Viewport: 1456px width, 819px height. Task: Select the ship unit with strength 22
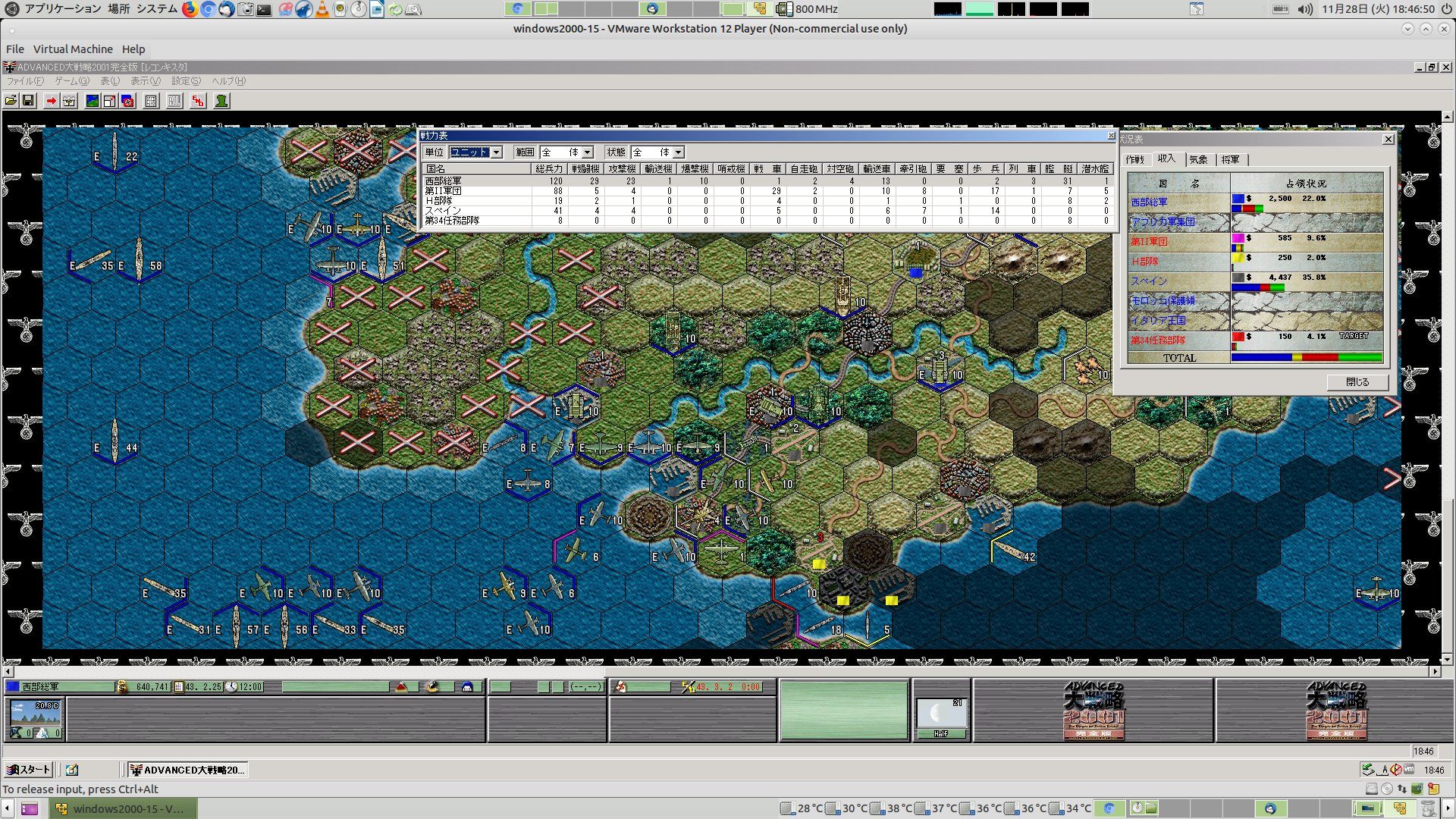pos(115,151)
